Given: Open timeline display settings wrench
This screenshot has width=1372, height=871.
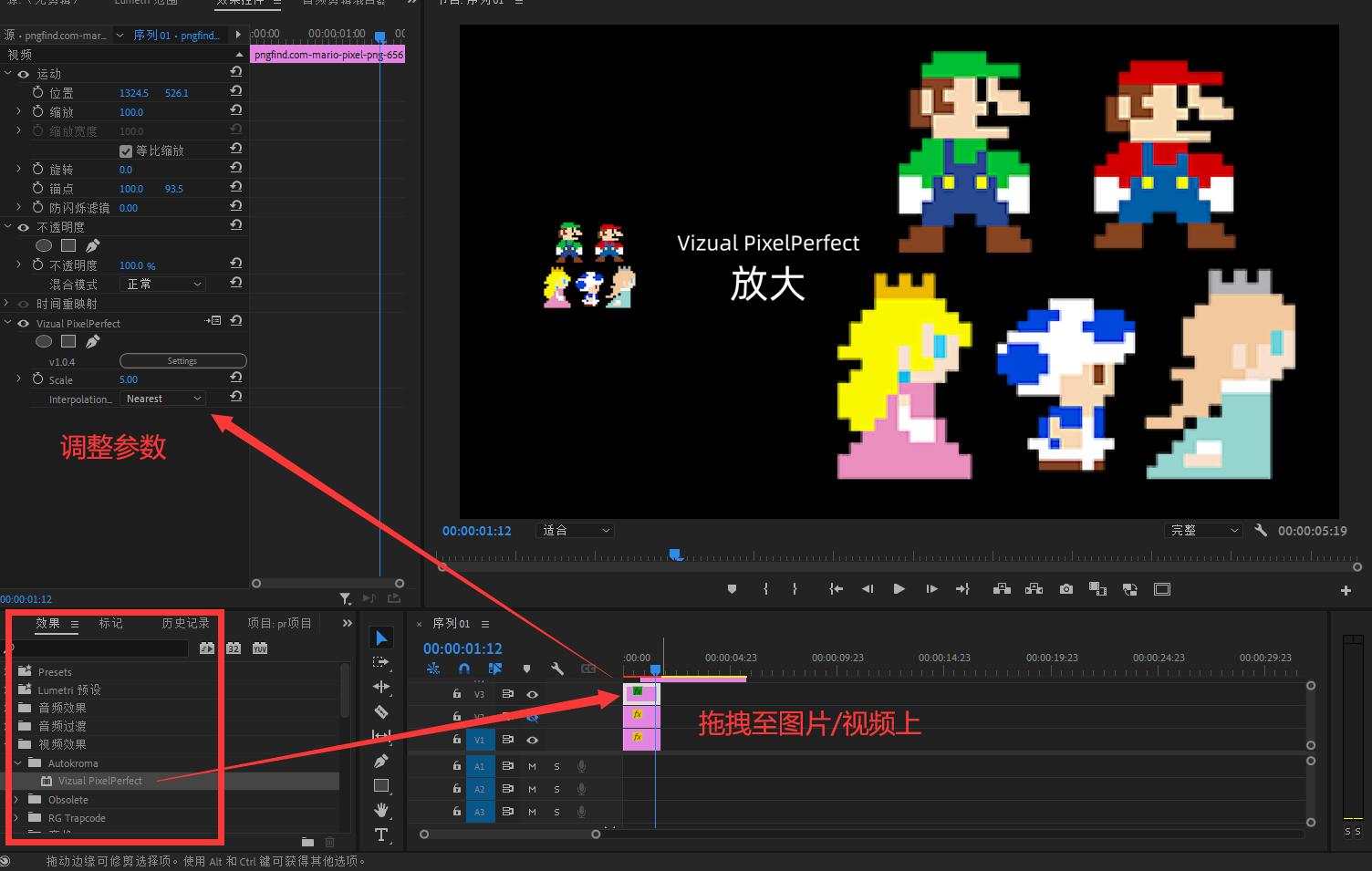Looking at the screenshot, I should point(557,669).
